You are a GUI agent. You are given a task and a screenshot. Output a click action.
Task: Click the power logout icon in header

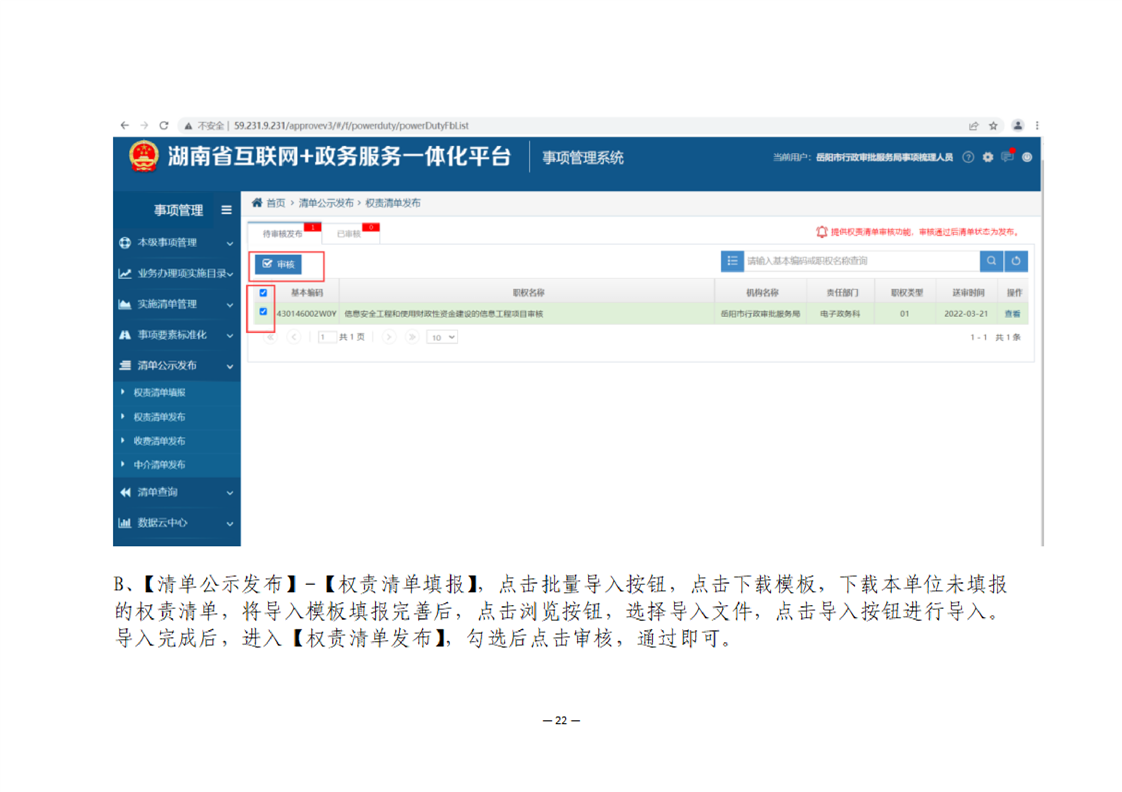tap(1027, 158)
